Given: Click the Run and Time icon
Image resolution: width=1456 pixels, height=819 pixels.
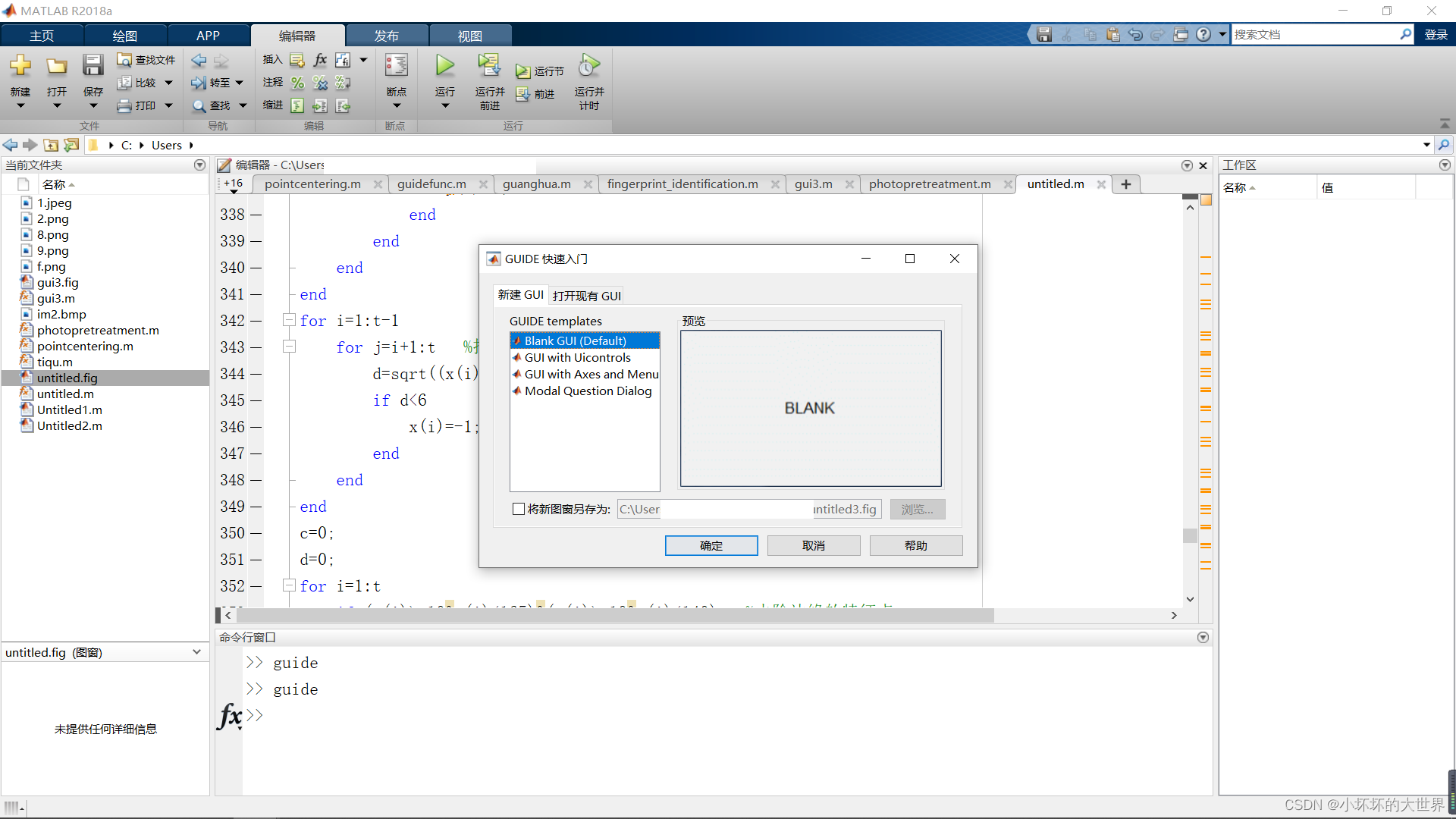Looking at the screenshot, I should click(x=589, y=66).
